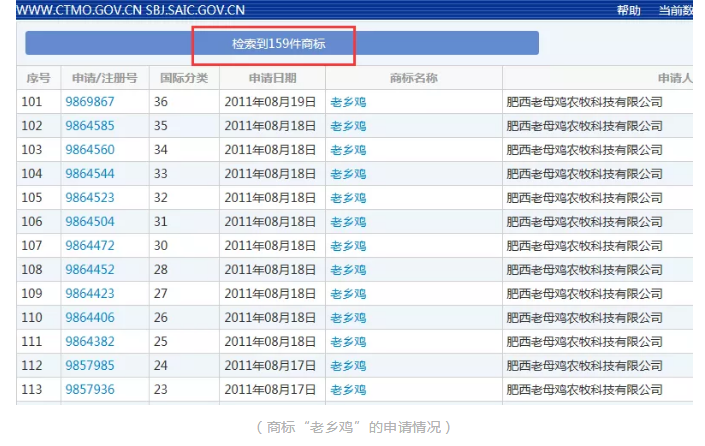Open trademark record 9864406
This screenshot has width=705, height=446.
click(89, 318)
